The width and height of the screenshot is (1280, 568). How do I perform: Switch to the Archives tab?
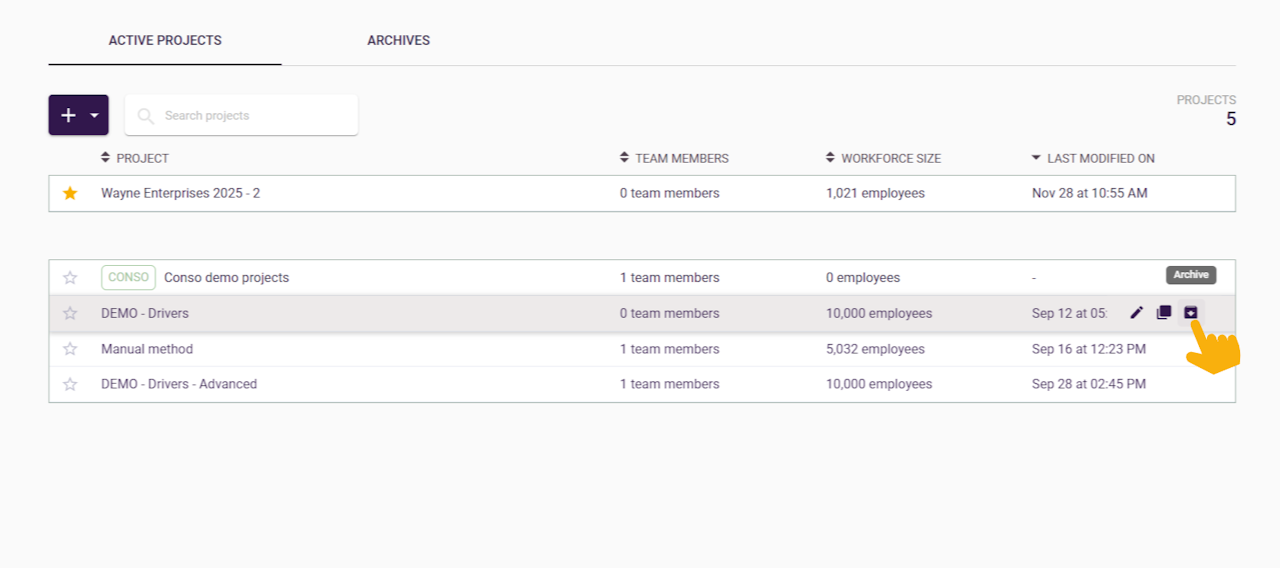point(398,41)
